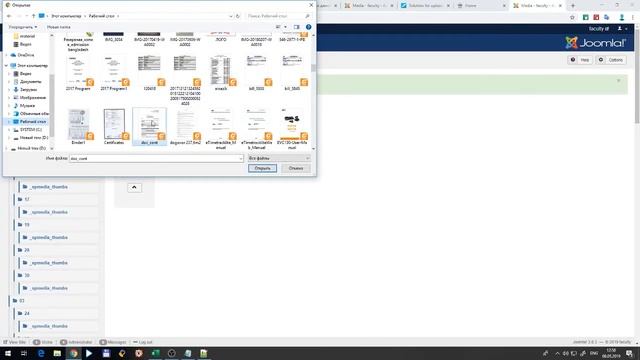Go back in the file dialog

click(9, 16)
